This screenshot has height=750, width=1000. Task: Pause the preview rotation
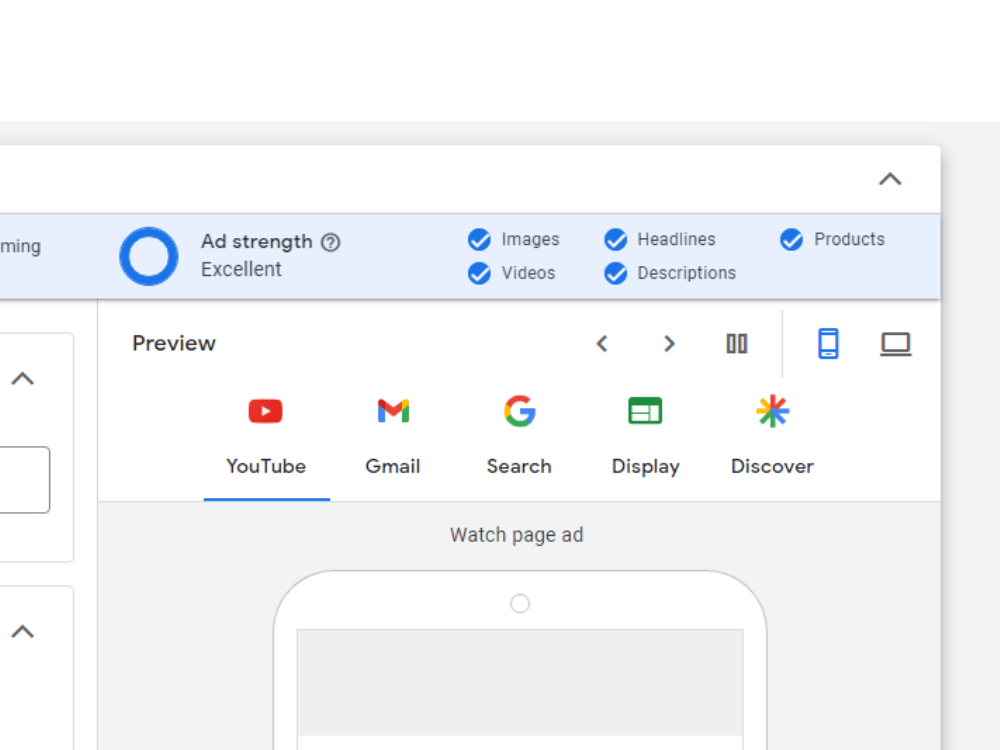(737, 344)
